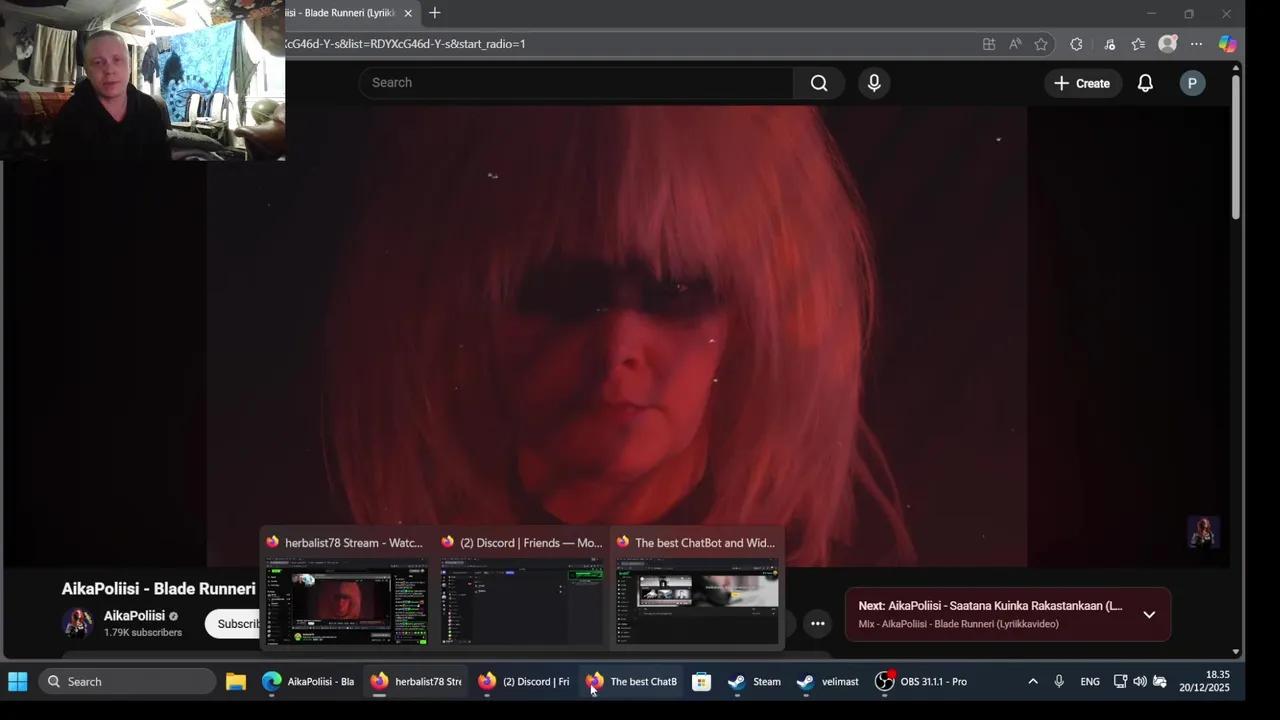Open the Windows Start menu
1280x720 pixels.
[18, 682]
